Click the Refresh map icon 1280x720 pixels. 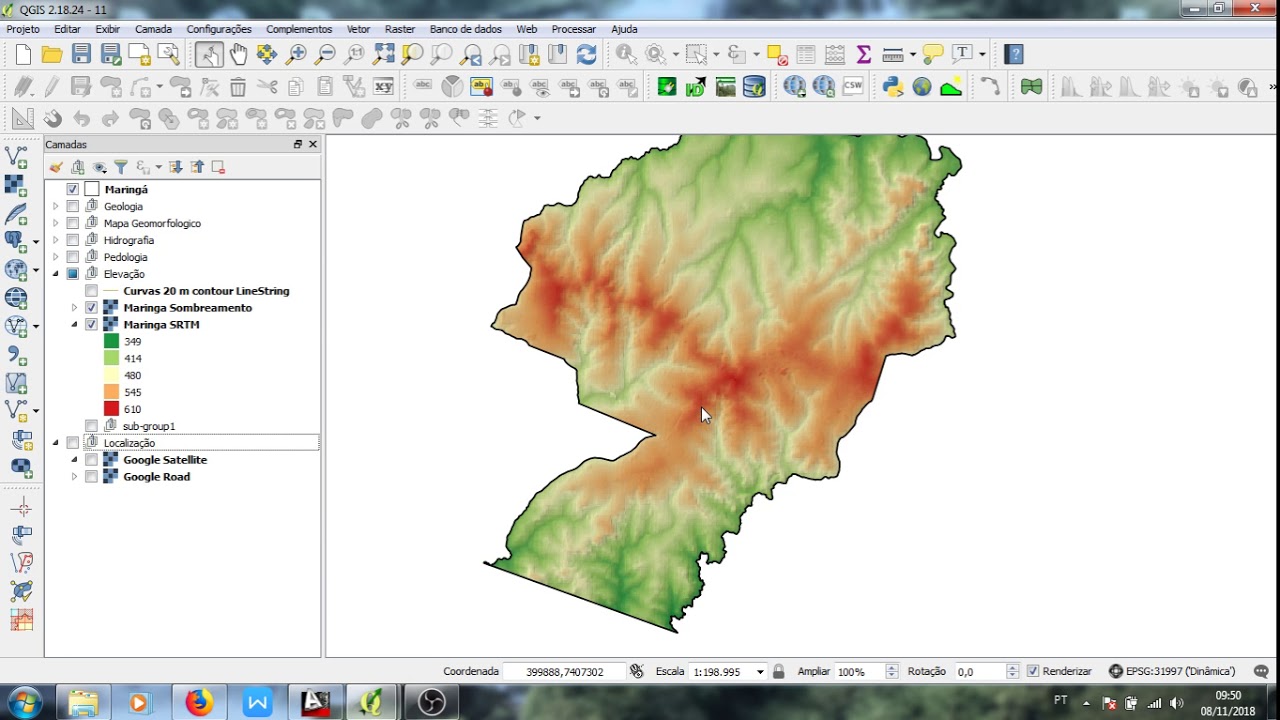586,55
